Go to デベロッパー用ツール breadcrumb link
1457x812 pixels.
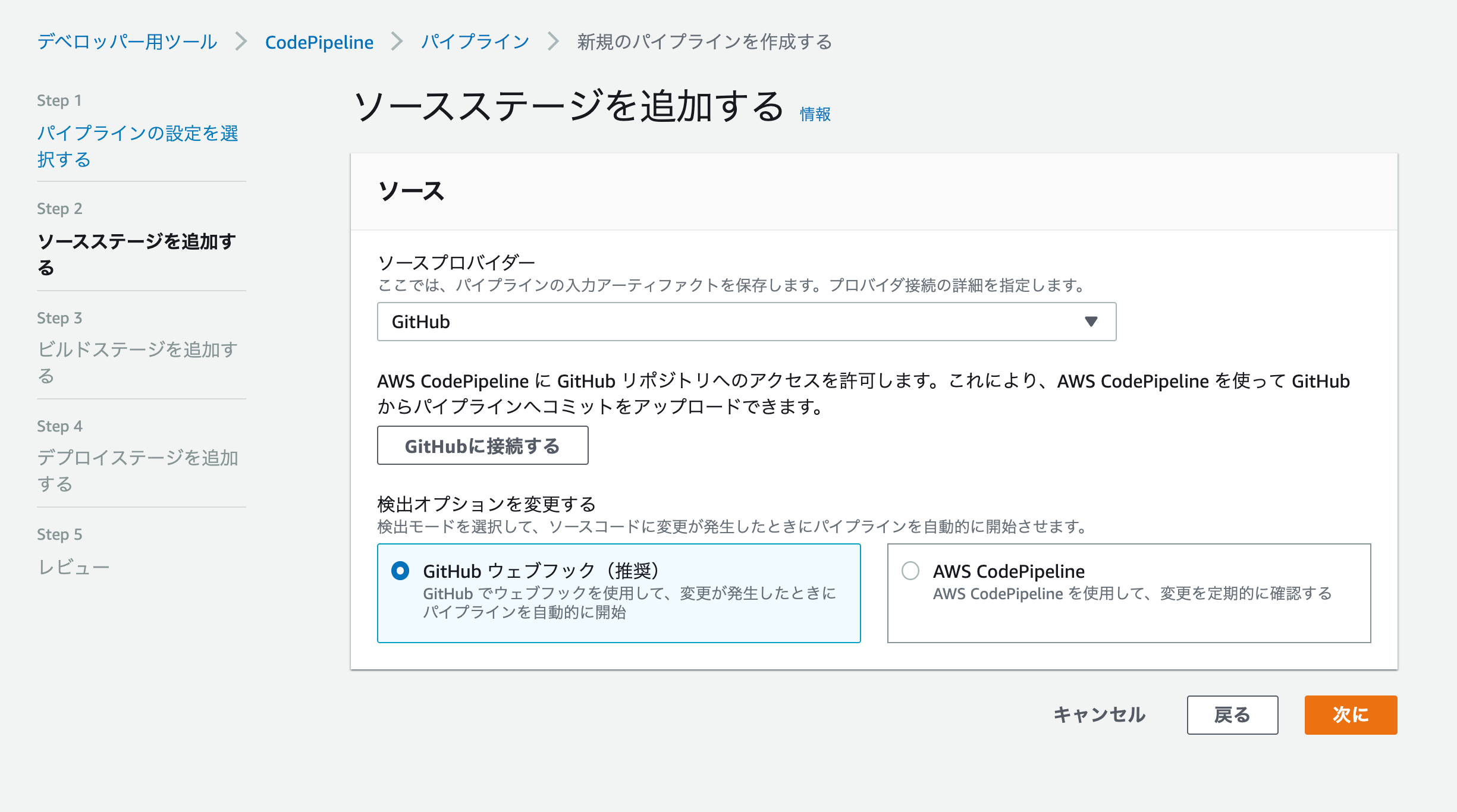[127, 41]
